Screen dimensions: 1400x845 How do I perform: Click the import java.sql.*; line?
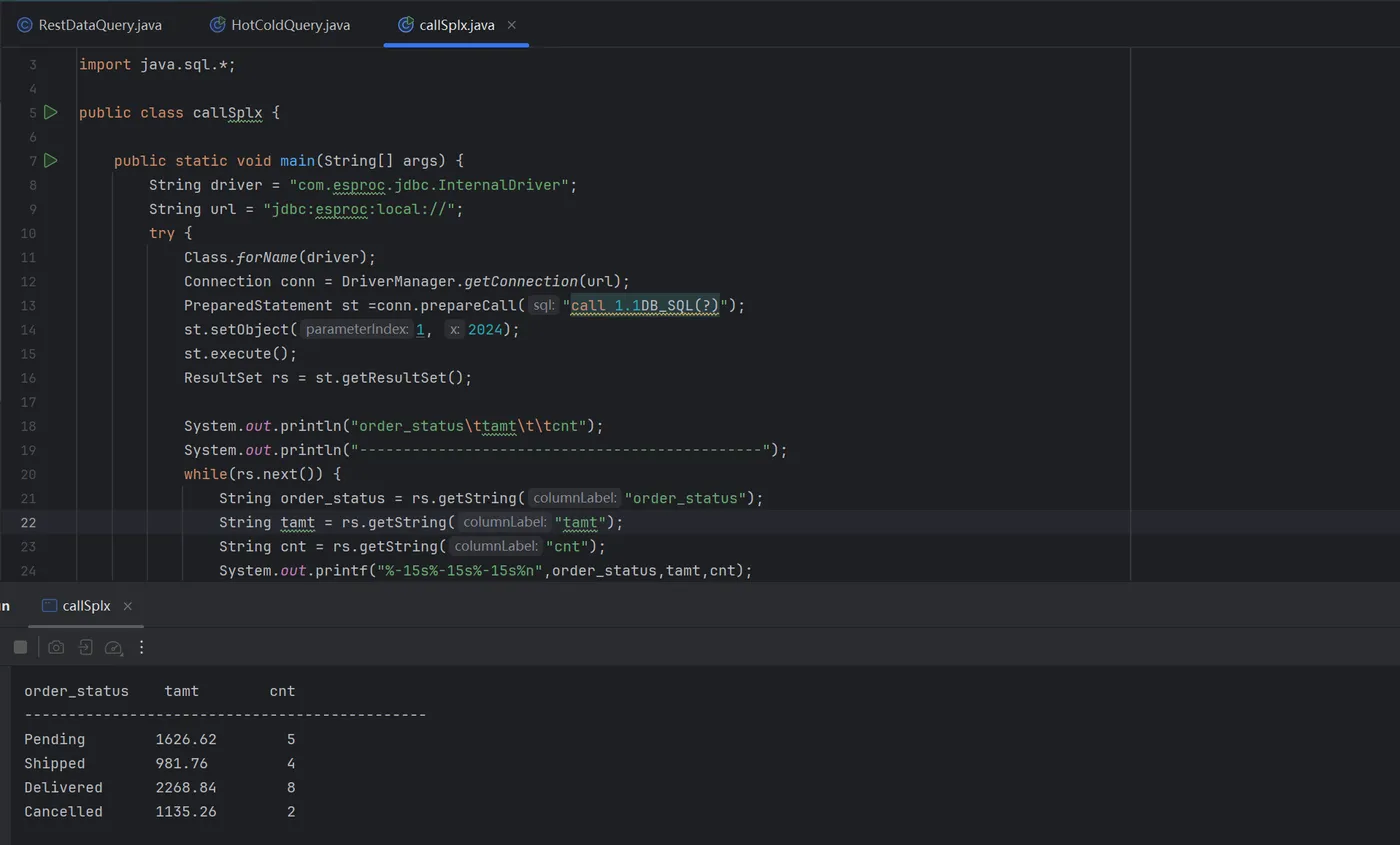click(157, 64)
